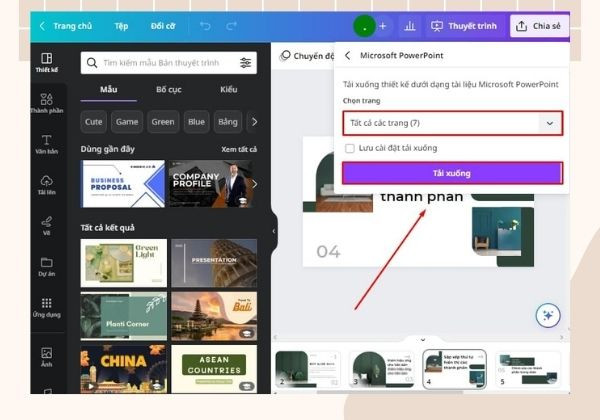Click the Canva magic assistant sparkle button
Screen dimensions: 600x420
click(548, 315)
